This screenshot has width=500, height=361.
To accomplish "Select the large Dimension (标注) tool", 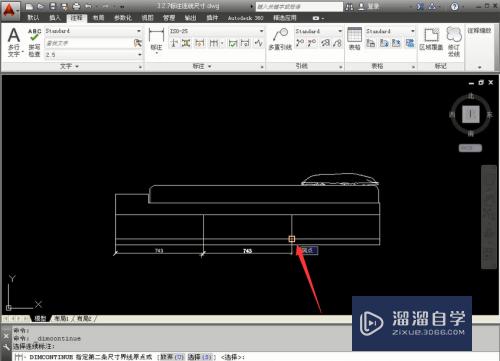I will coord(156,40).
